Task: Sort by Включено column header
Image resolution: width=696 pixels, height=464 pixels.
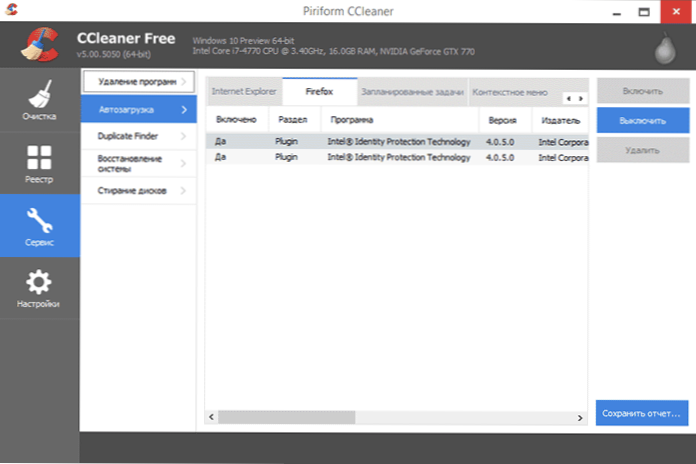Action: tap(237, 120)
